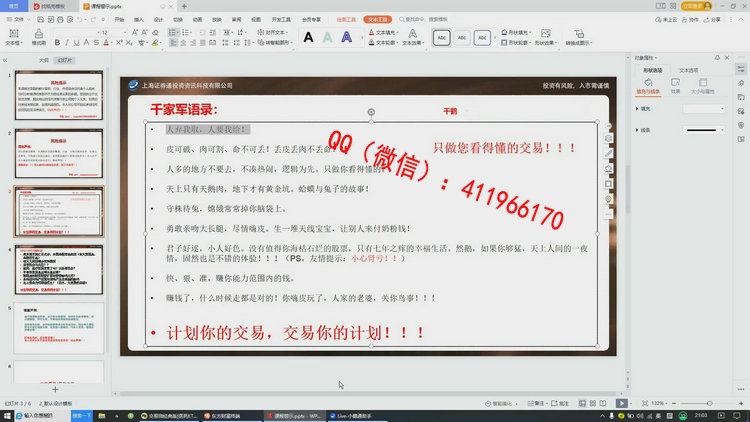The height and width of the screenshot is (422, 750).
Task: Switch to normal view in status bar
Action: click(x=582, y=403)
